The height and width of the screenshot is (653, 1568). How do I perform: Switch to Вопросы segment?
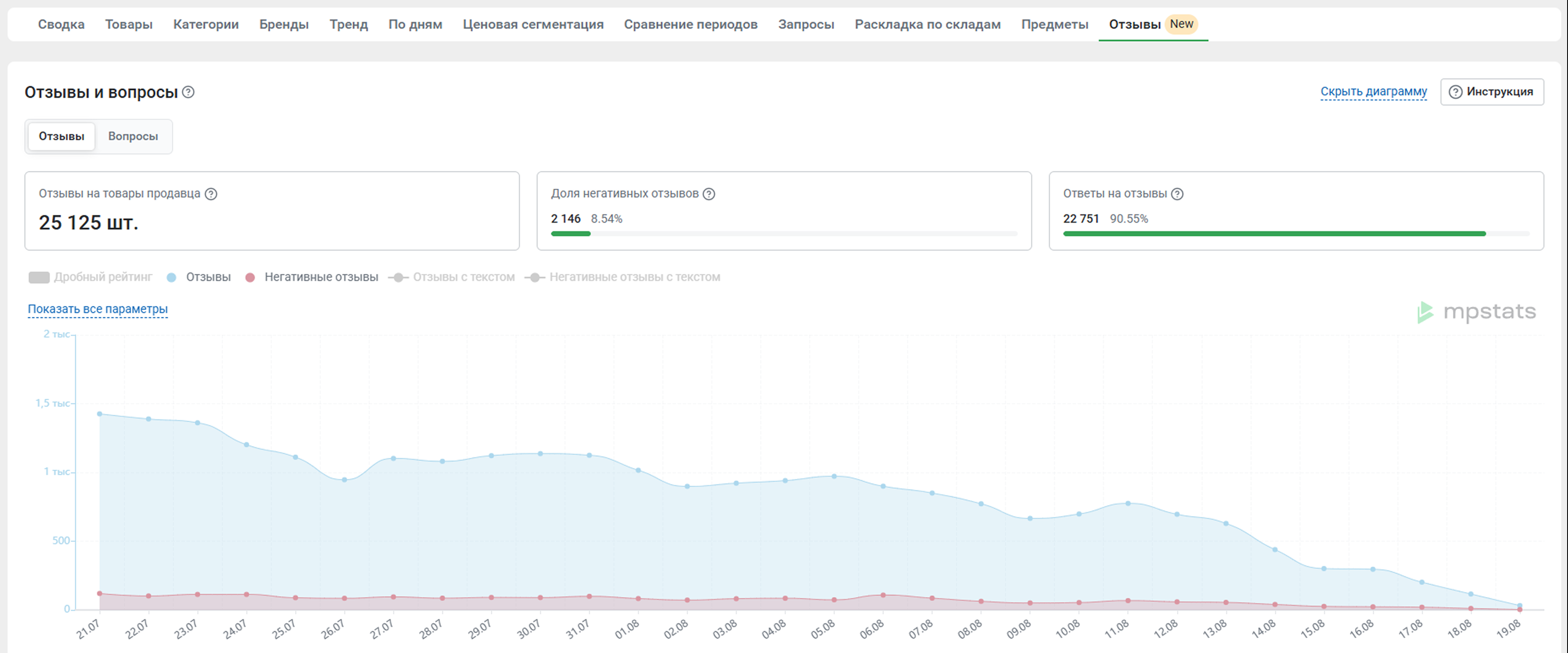pos(132,136)
